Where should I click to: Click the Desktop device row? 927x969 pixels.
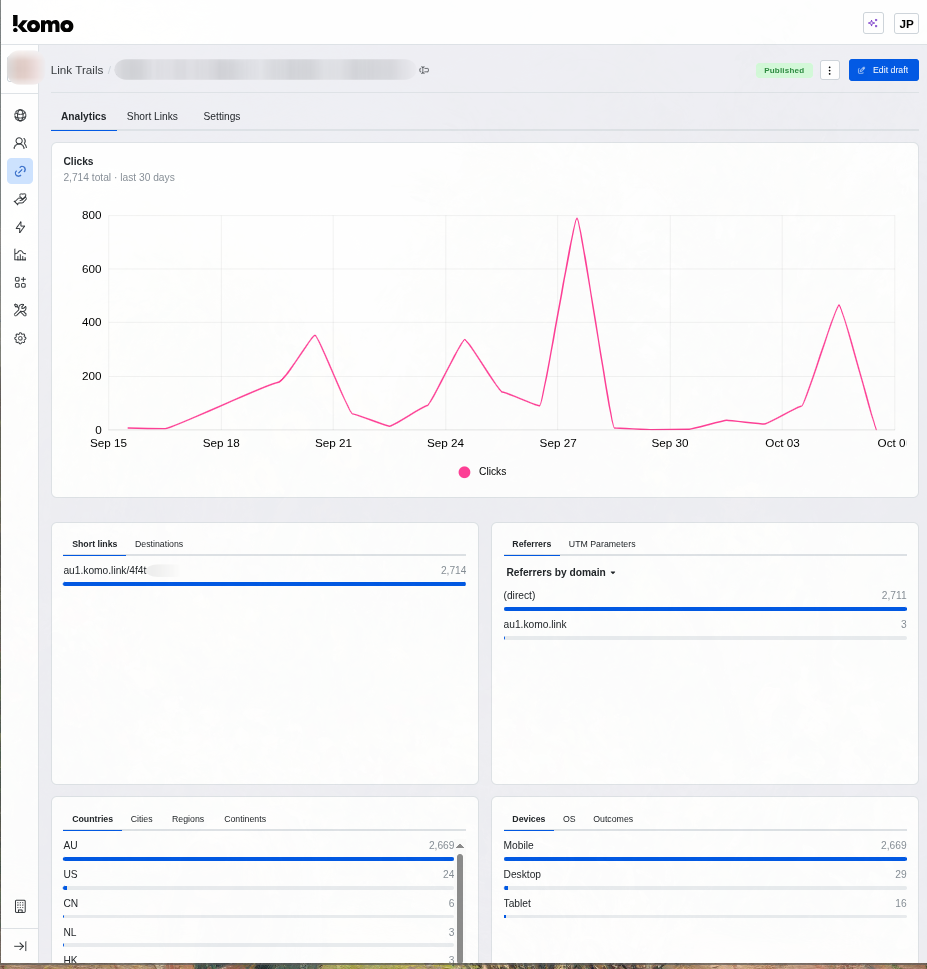tap(705, 879)
